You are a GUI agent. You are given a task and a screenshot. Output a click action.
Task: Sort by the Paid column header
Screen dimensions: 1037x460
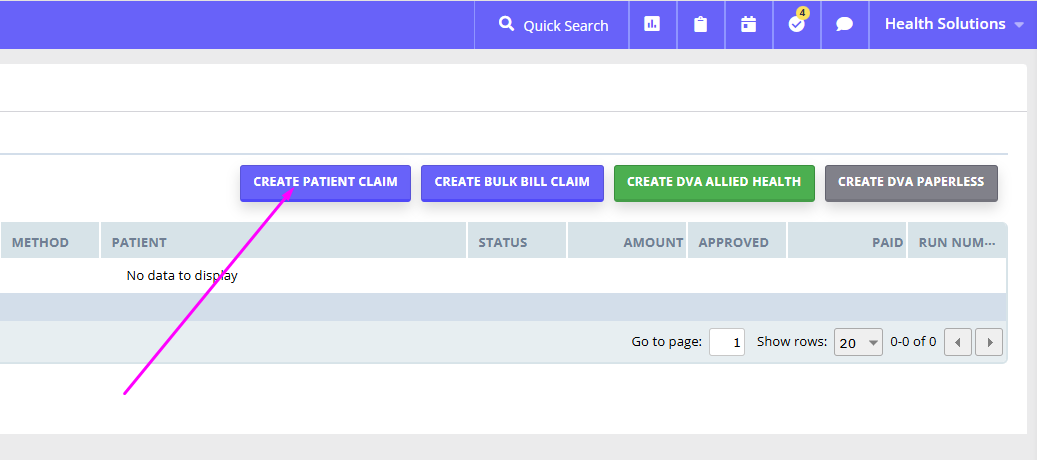(x=847, y=243)
